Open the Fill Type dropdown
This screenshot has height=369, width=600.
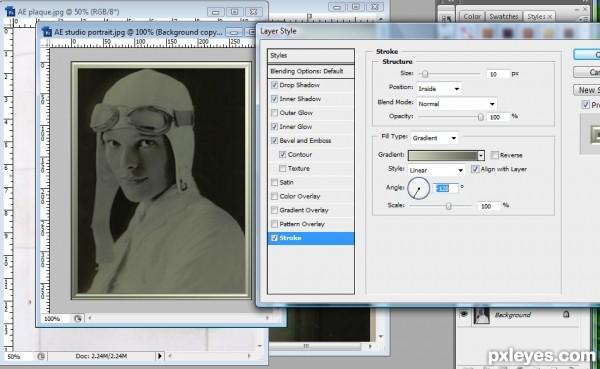[434, 138]
